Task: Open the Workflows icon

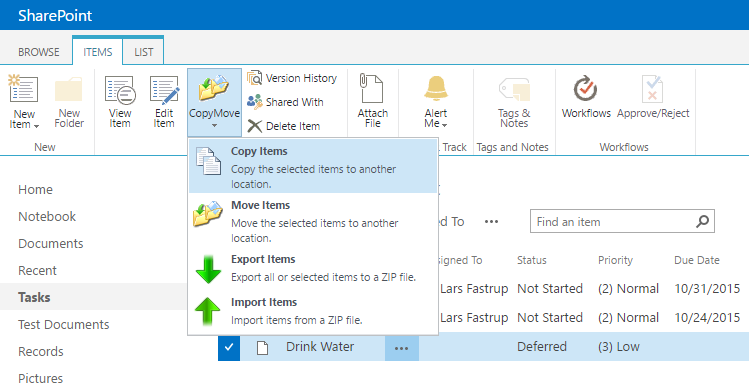Action: [x=585, y=88]
